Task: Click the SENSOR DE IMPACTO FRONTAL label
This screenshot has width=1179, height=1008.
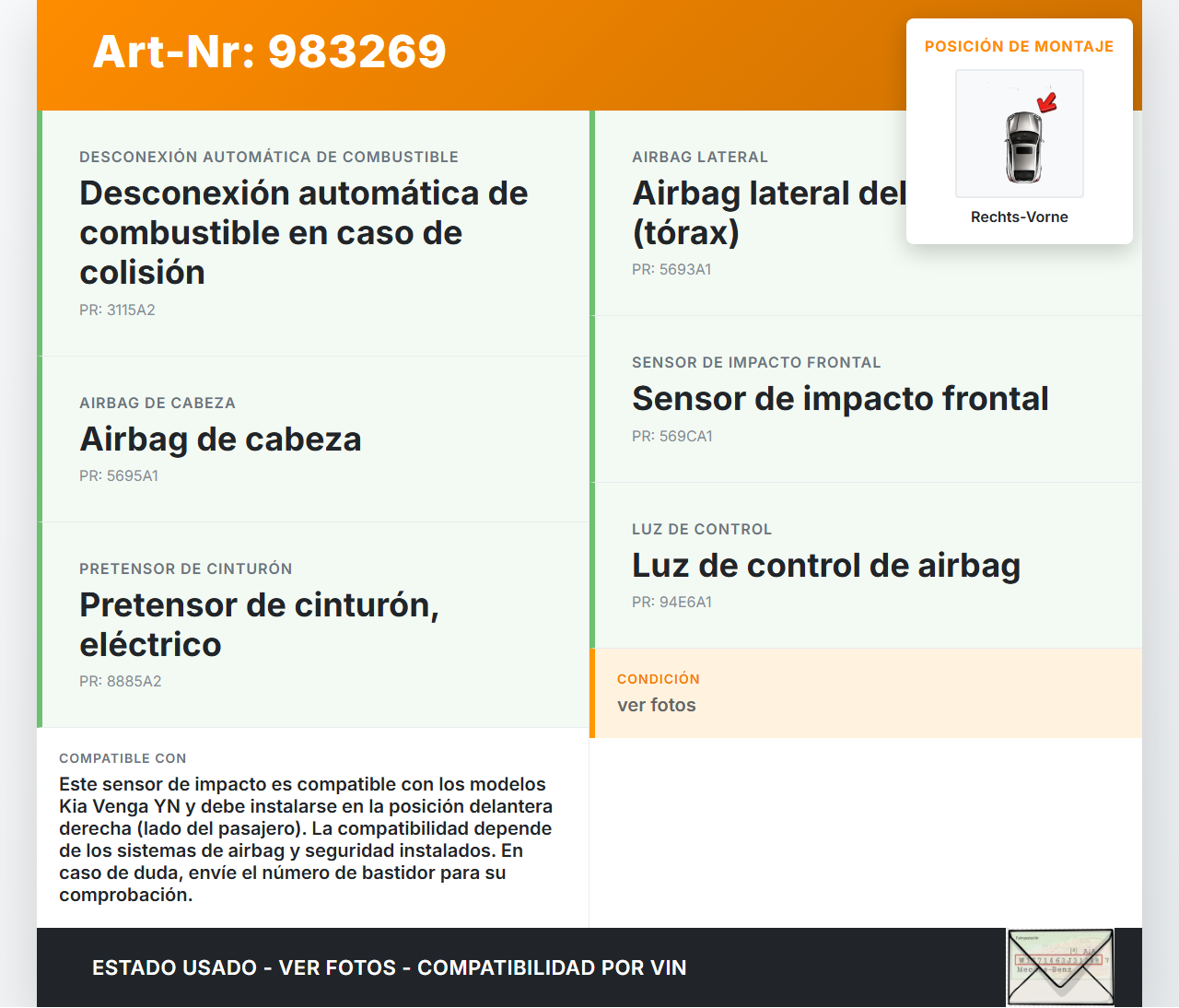Action: [x=756, y=363]
